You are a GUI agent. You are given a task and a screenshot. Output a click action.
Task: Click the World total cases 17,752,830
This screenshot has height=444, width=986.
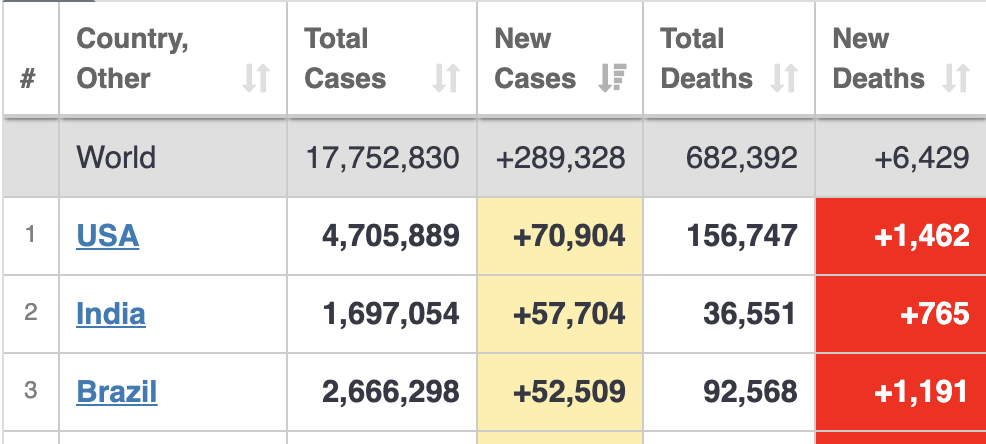tap(382, 158)
